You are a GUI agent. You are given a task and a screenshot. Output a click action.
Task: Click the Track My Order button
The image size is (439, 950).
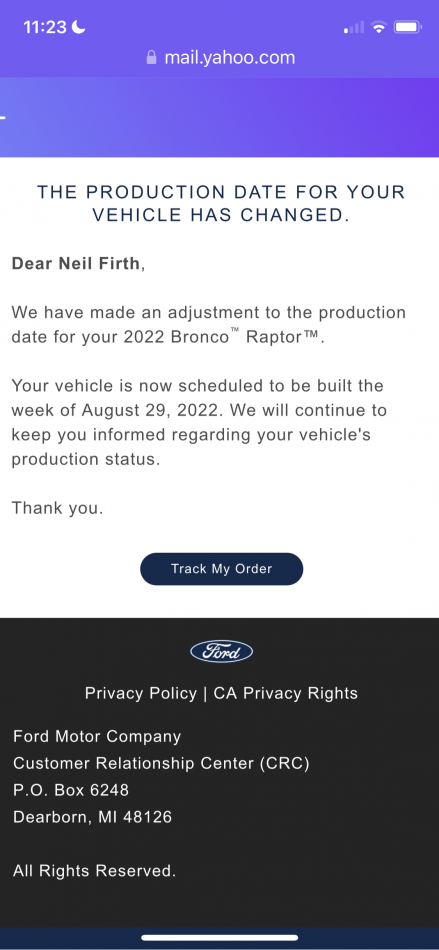(221, 569)
